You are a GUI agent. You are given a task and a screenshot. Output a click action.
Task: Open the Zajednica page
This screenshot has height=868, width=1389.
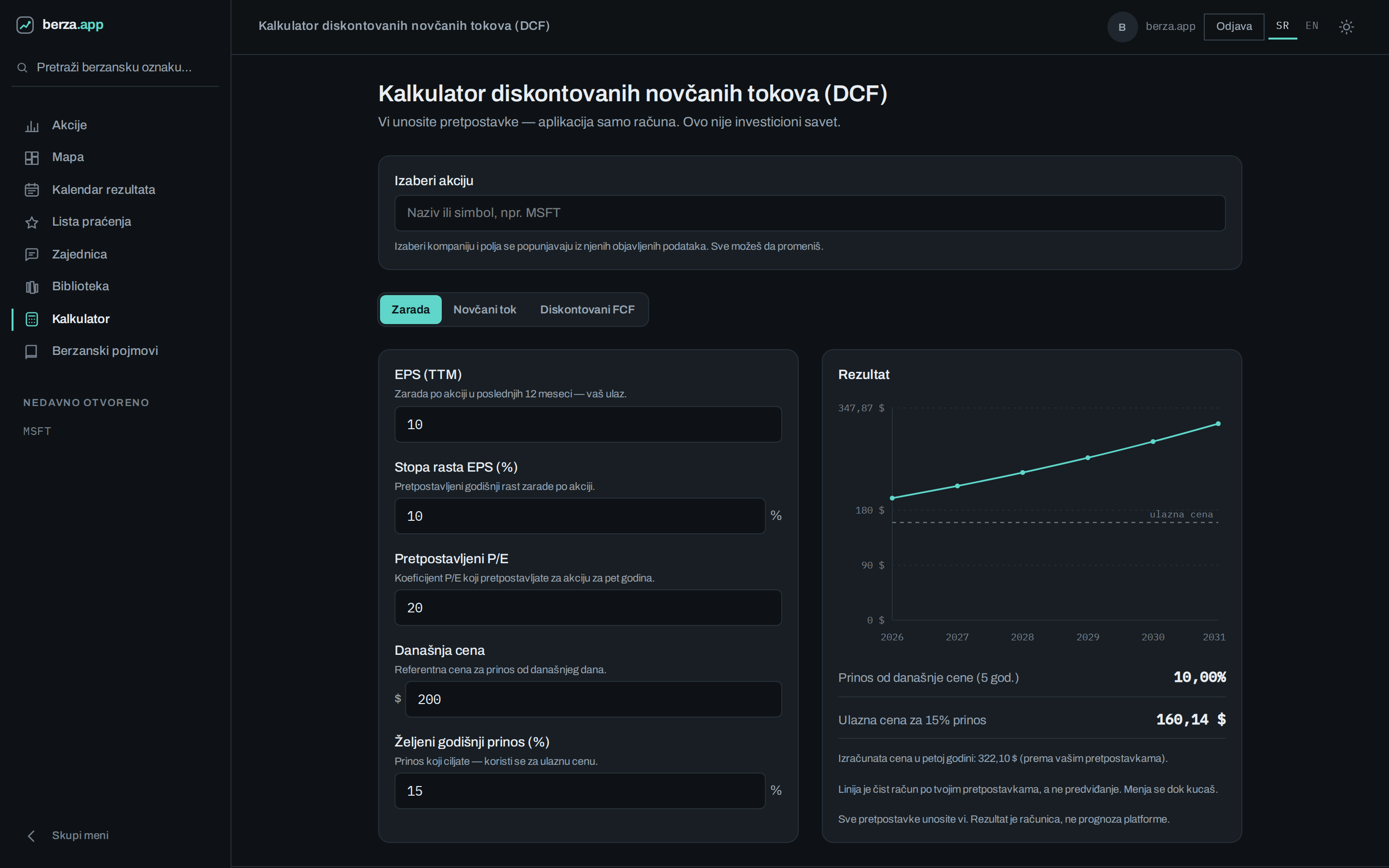(115, 254)
